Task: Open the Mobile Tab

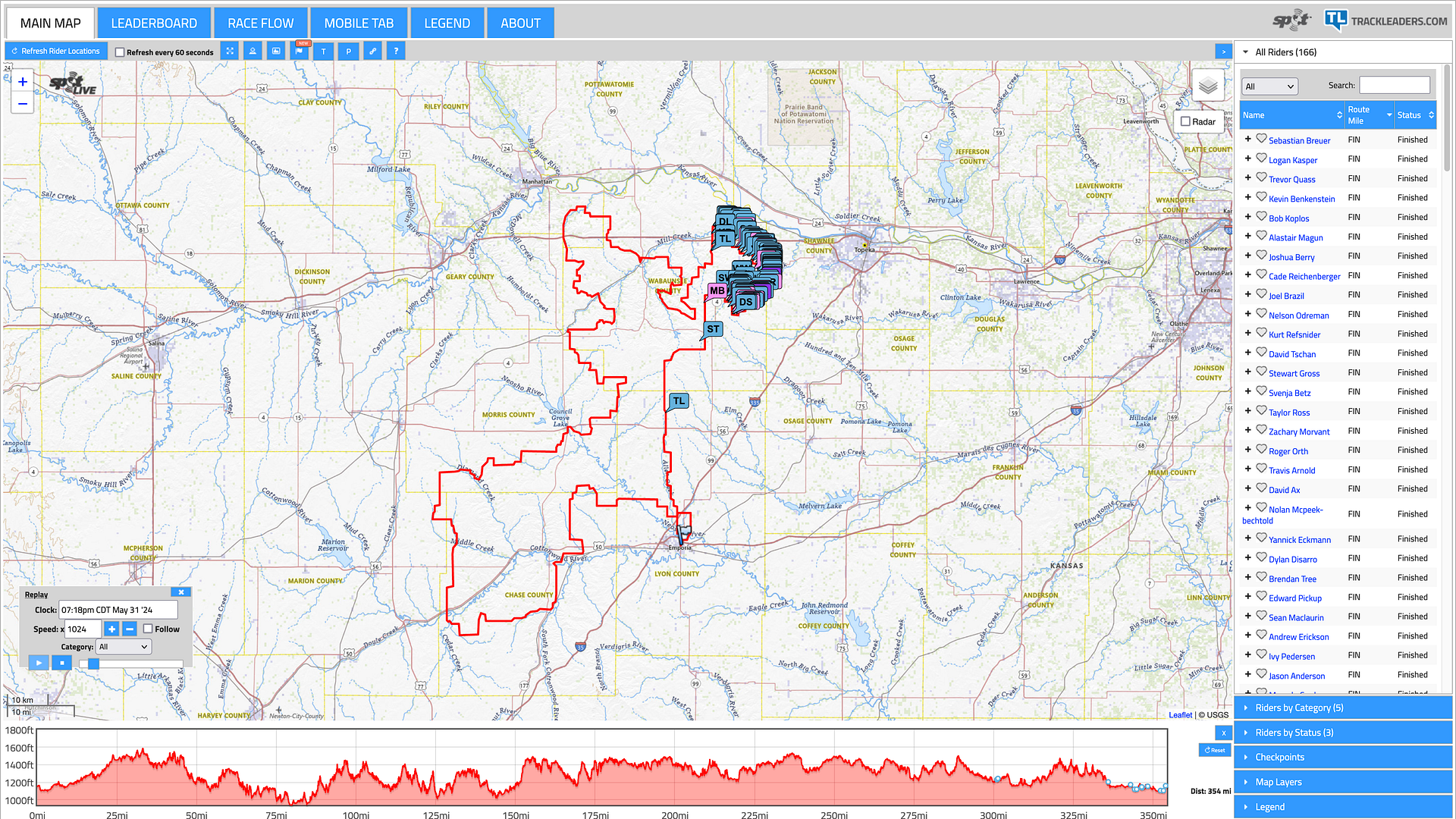Action: pyautogui.click(x=359, y=23)
